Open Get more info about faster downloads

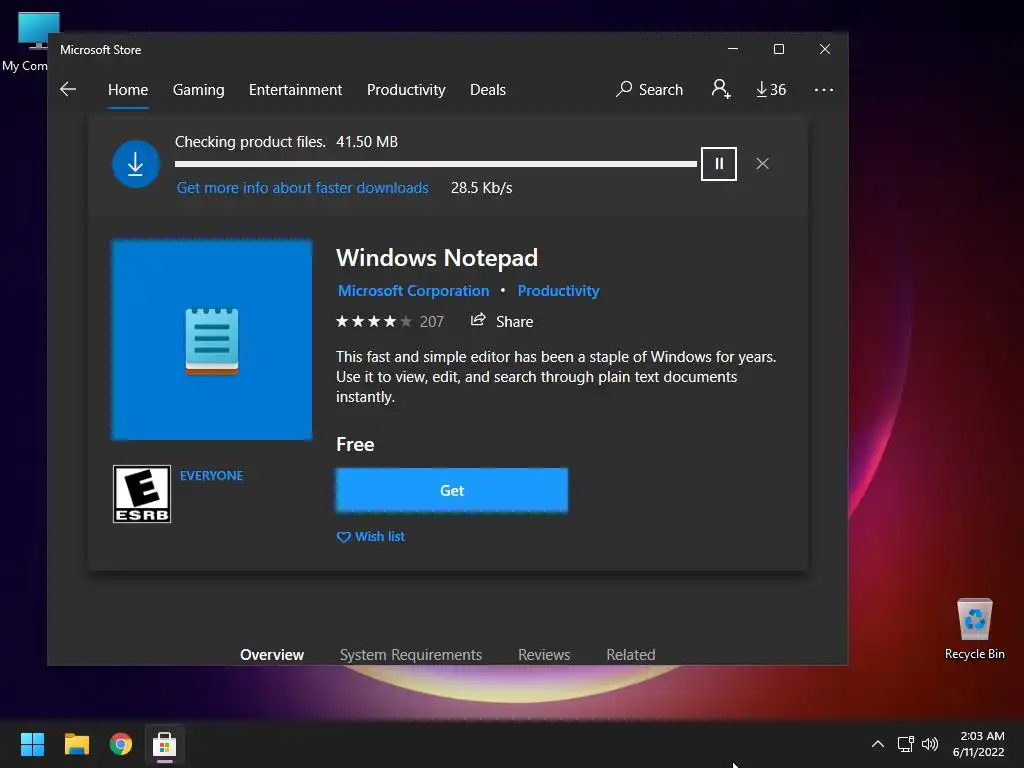(x=302, y=188)
